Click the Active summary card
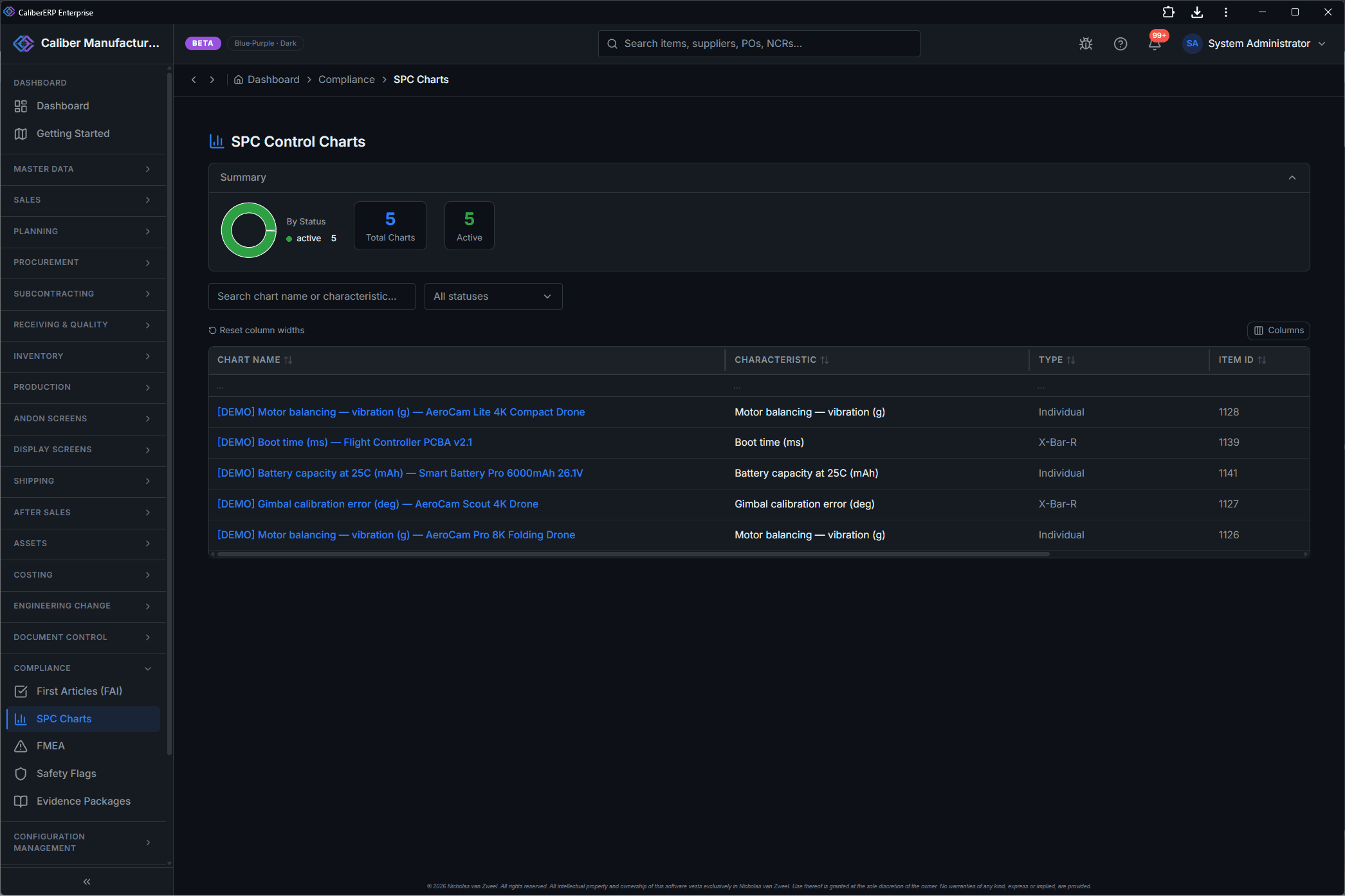Image resolution: width=1345 pixels, height=896 pixels. 470,226
